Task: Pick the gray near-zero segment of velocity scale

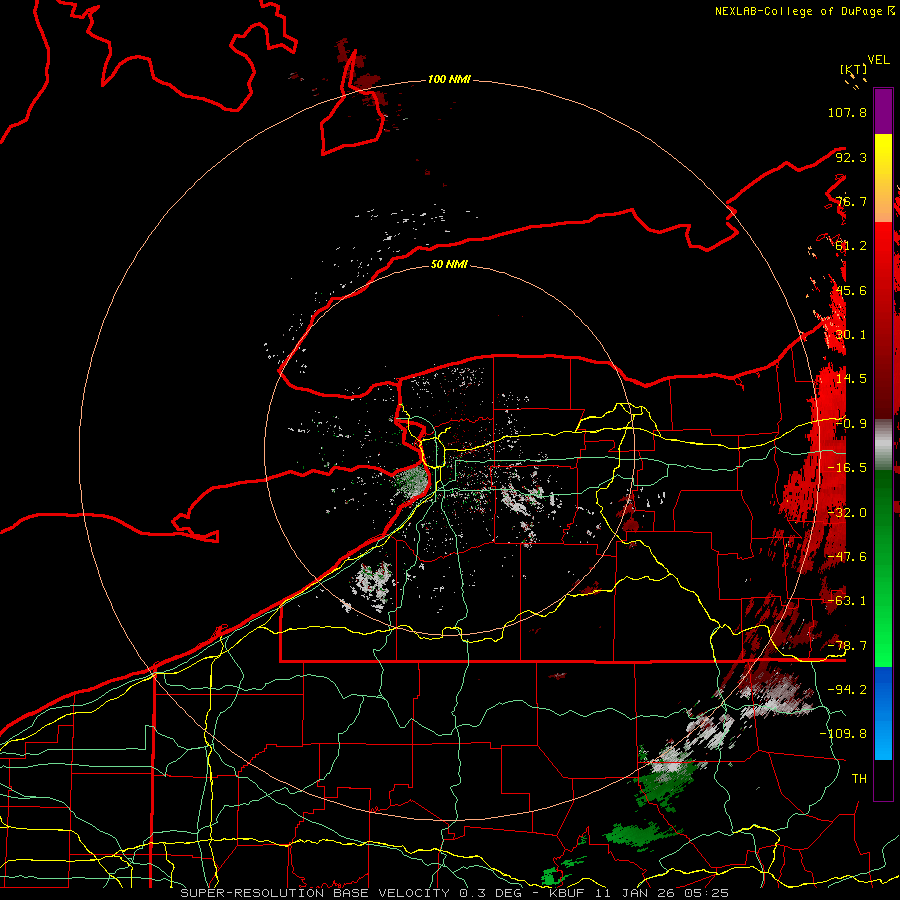Action: coord(883,445)
